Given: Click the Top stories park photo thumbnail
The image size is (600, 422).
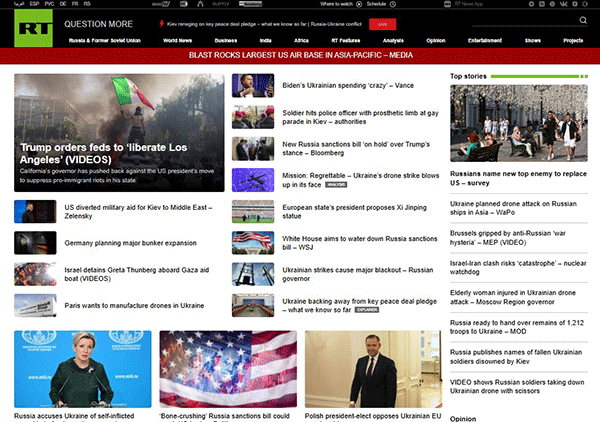Looking at the screenshot, I should 519,123.
